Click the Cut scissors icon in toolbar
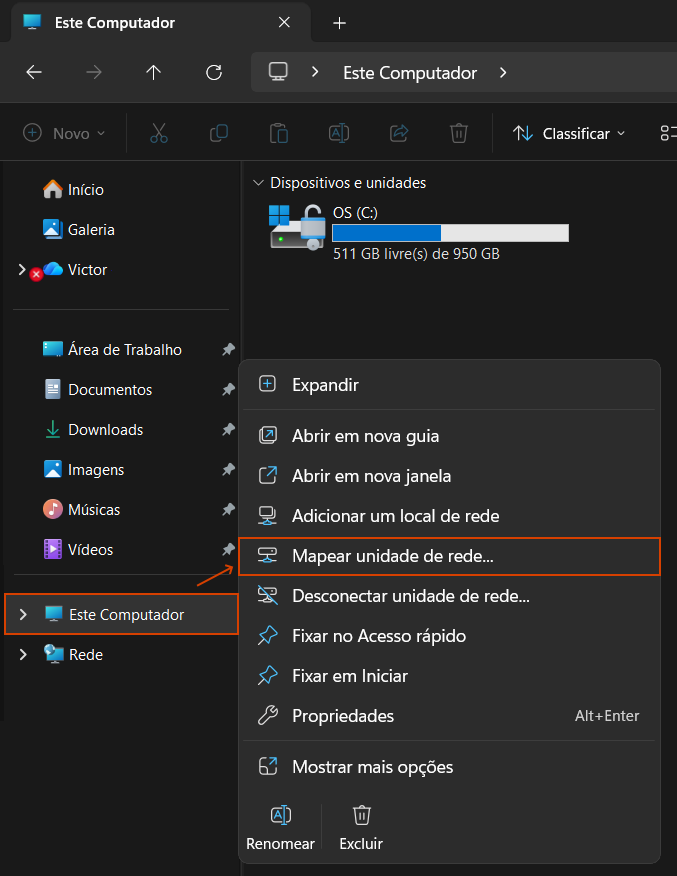 (x=159, y=133)
